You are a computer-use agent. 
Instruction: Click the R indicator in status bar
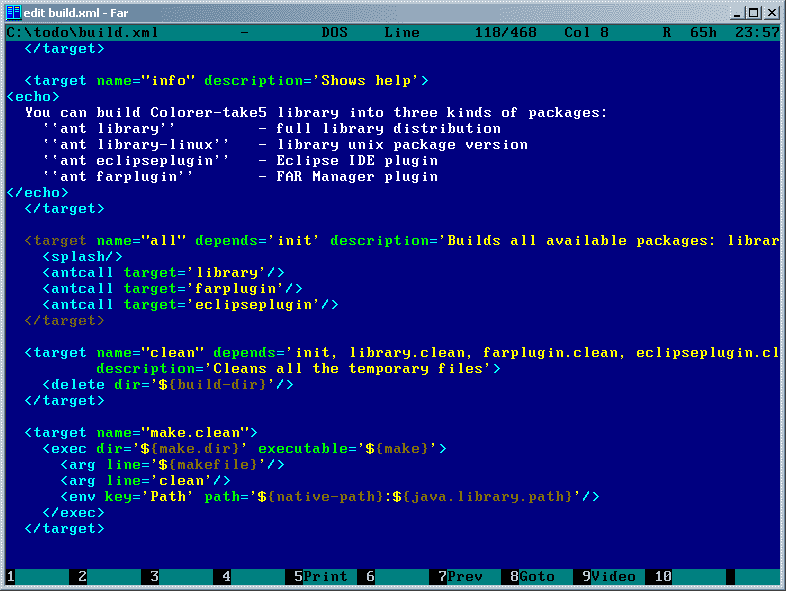[x=667, y=33]
